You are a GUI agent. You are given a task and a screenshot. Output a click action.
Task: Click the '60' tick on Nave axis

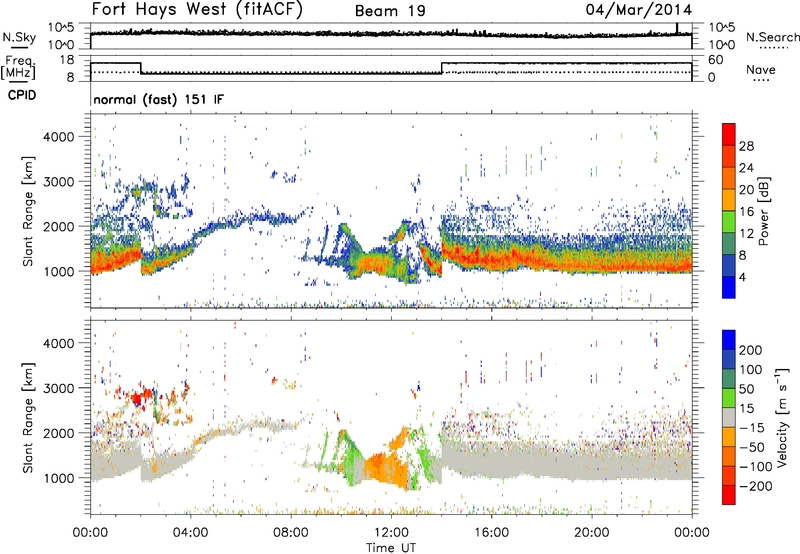coord(716,60)
